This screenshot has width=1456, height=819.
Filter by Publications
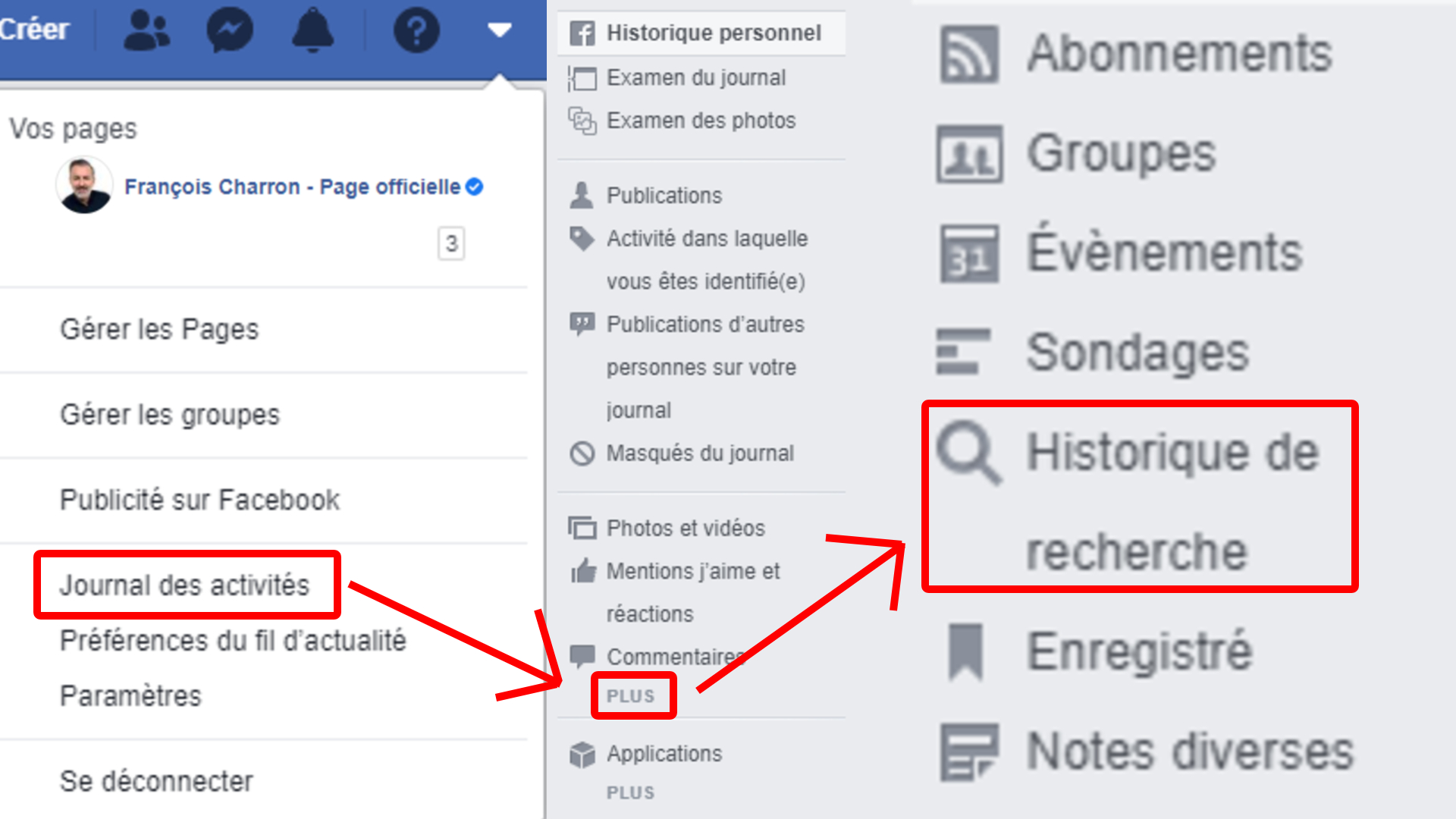pos(664,196)
